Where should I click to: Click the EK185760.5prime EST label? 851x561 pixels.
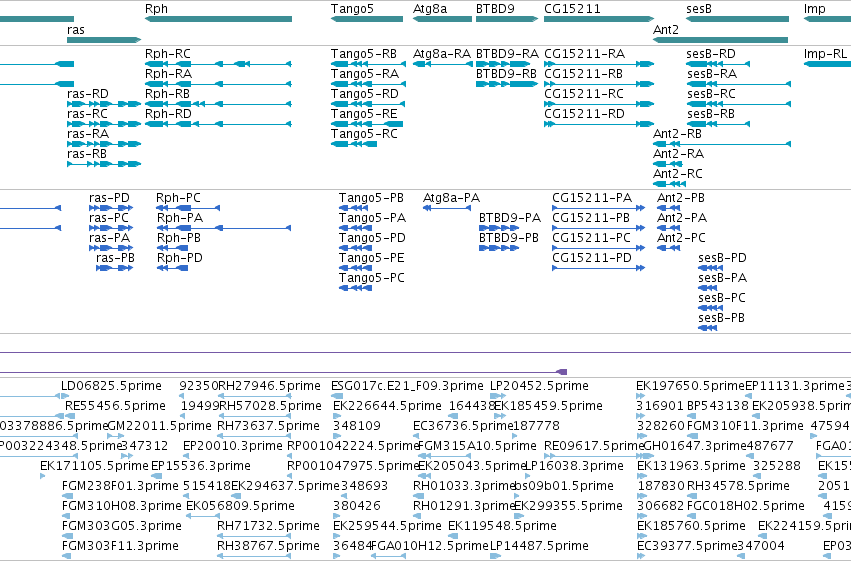pos(691,526)
